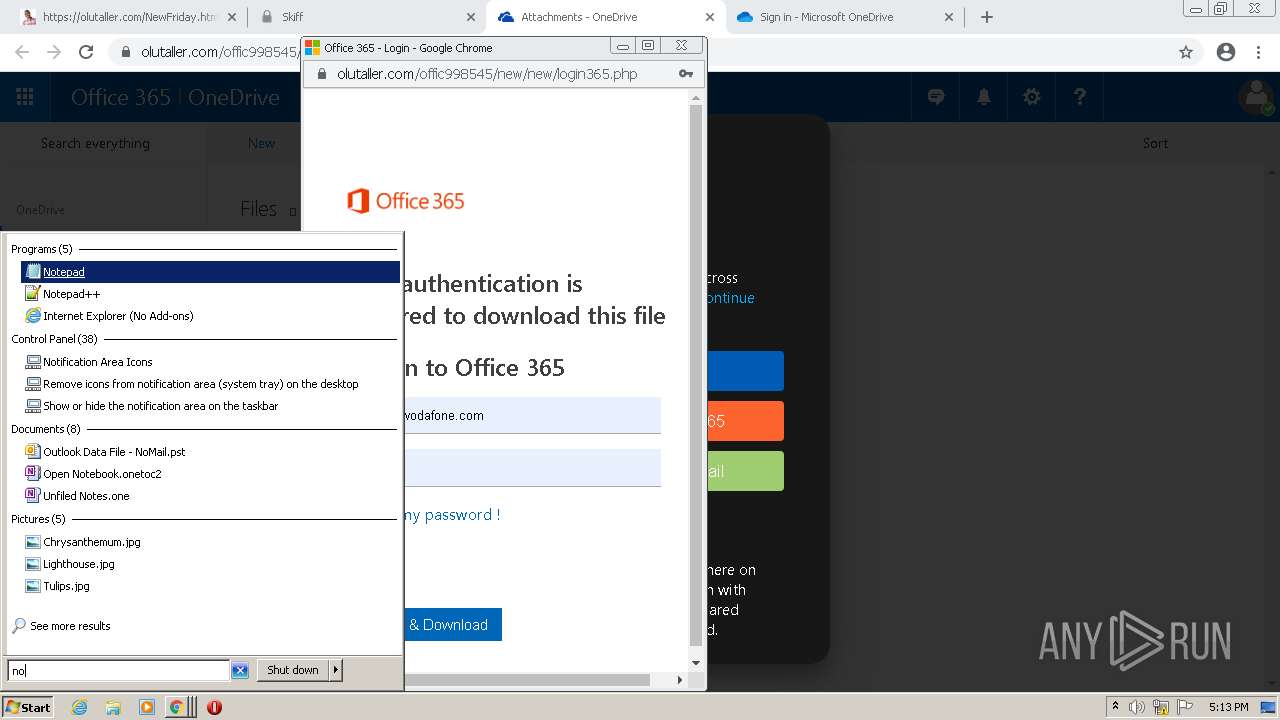Open the OneDrive help question mark
This screenshot has width=1280, height=720.
[x=1080, y=97]
